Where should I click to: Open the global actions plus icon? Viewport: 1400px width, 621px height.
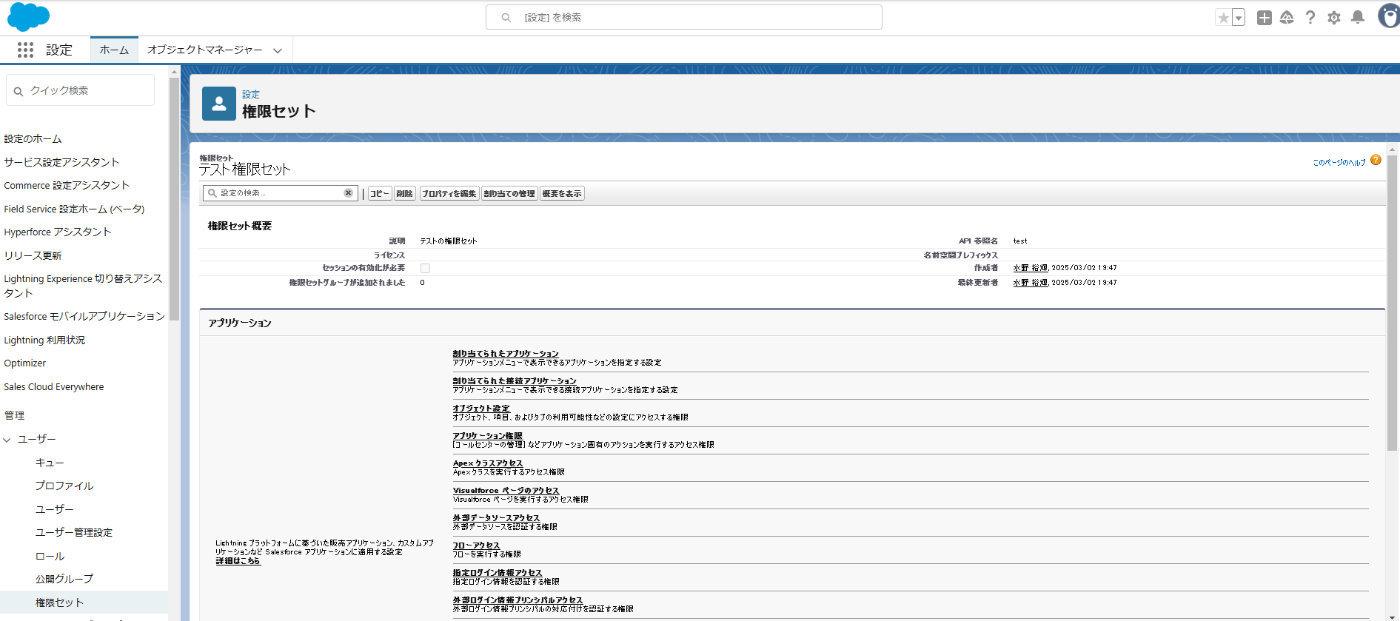pos(1264,17)
